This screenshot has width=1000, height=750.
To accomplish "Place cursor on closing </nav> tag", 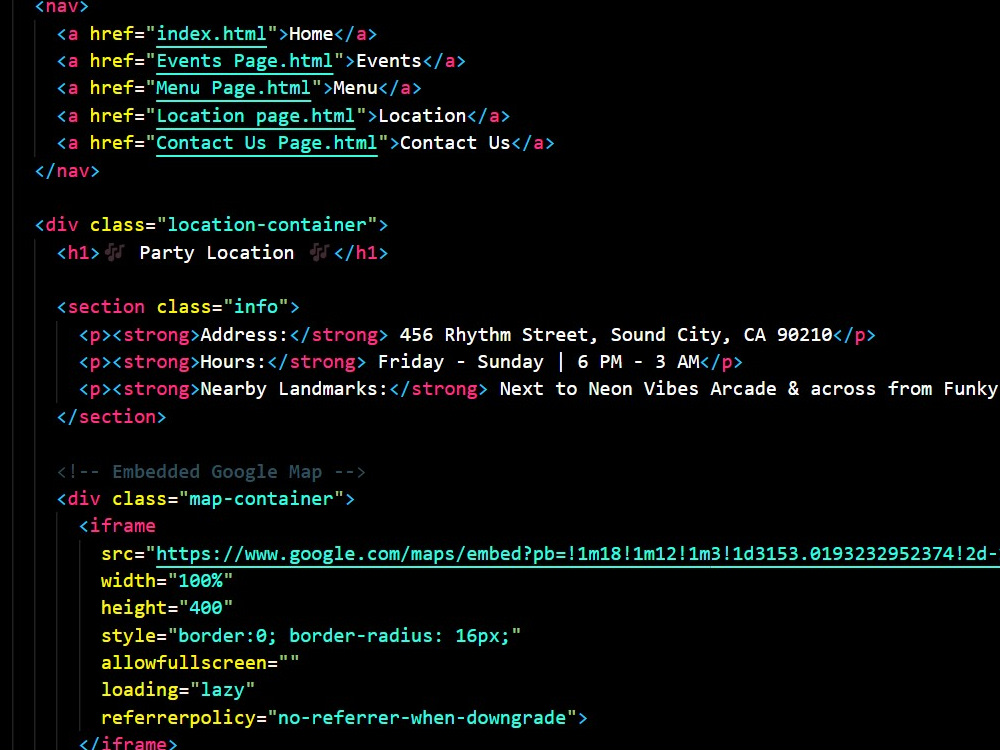I will click(68, 171).
